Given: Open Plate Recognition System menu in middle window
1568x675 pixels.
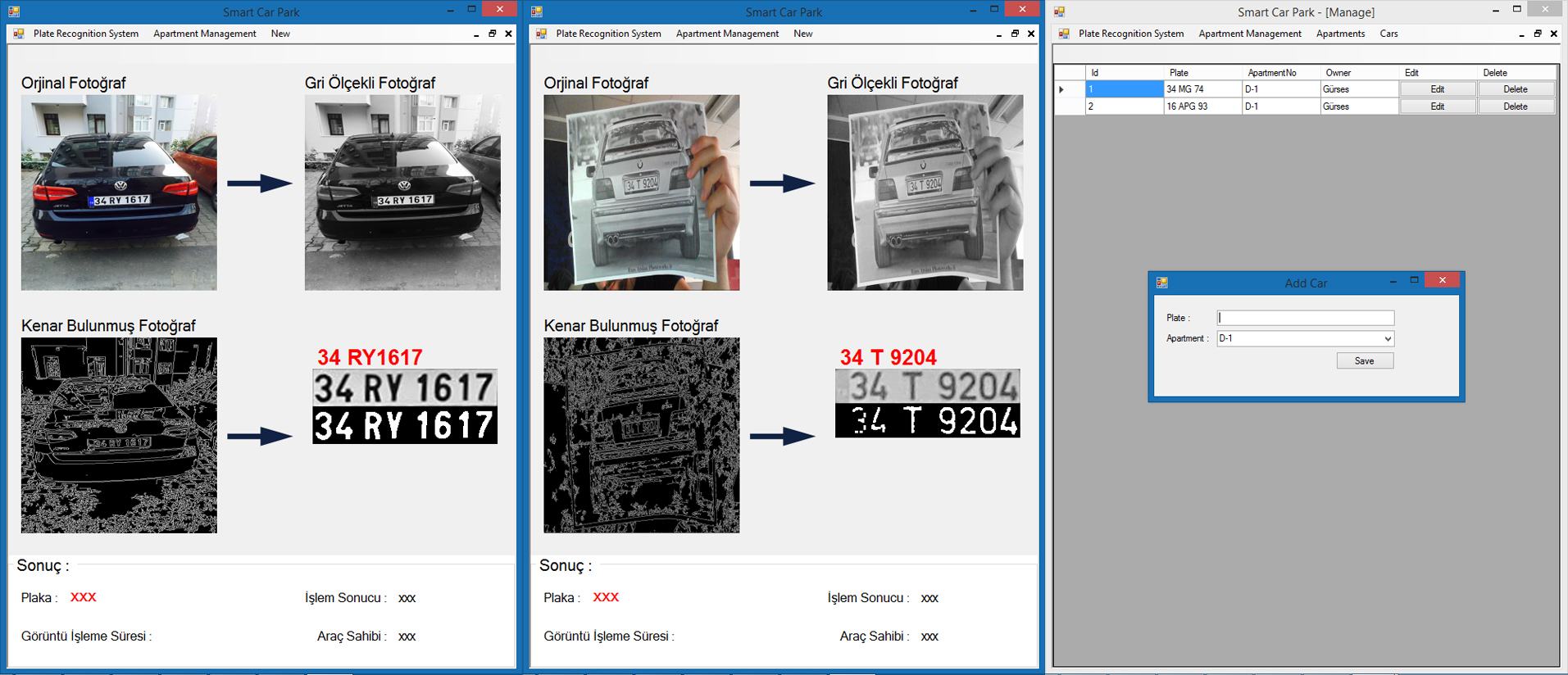Looking at the screenshot, I should point(608,34).
